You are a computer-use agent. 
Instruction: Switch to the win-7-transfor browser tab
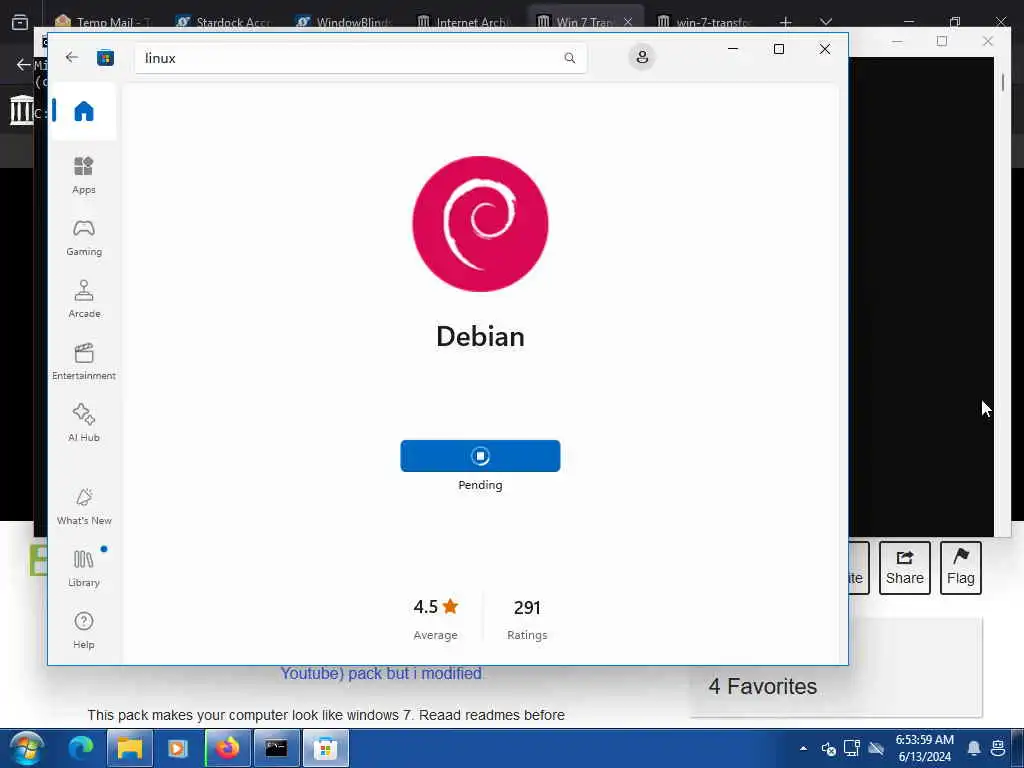704,22
